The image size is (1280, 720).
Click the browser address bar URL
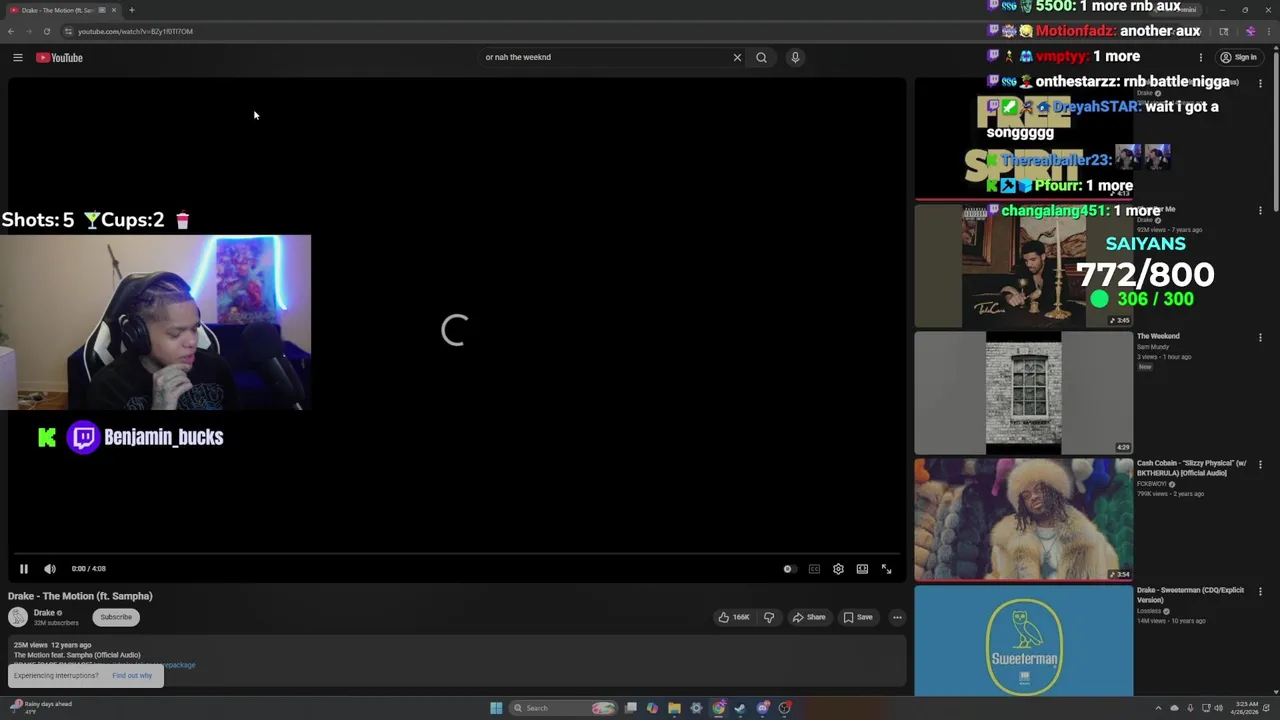(135, 31)
